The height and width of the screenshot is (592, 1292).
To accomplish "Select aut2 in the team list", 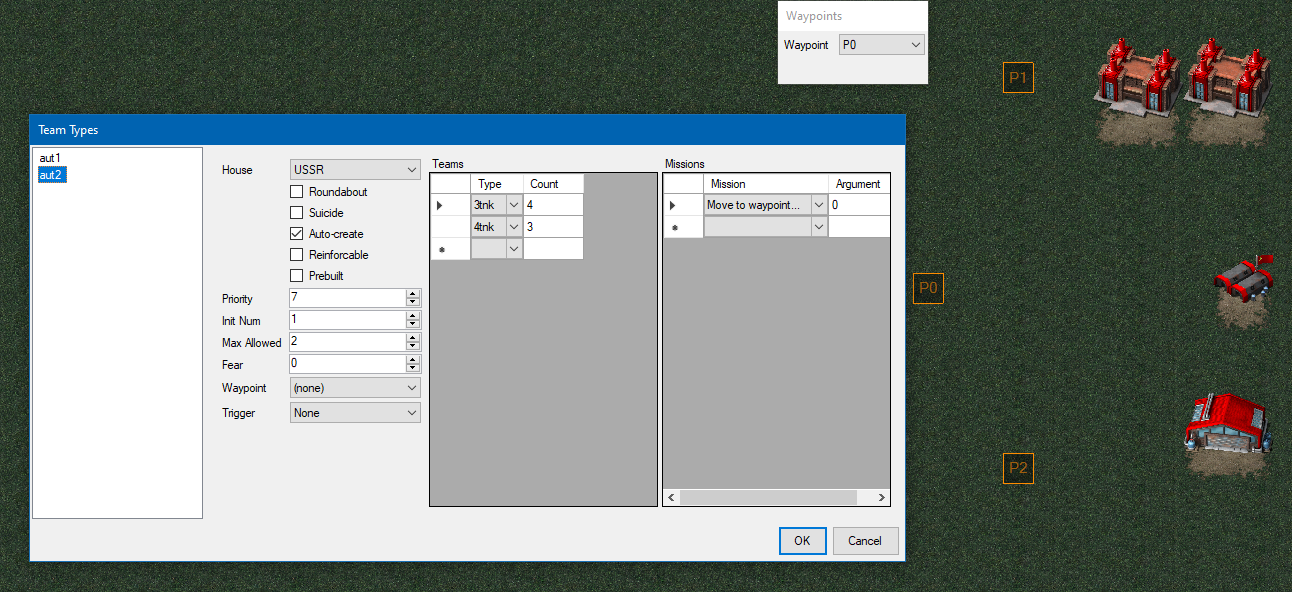I will click(x=52, y=175).
